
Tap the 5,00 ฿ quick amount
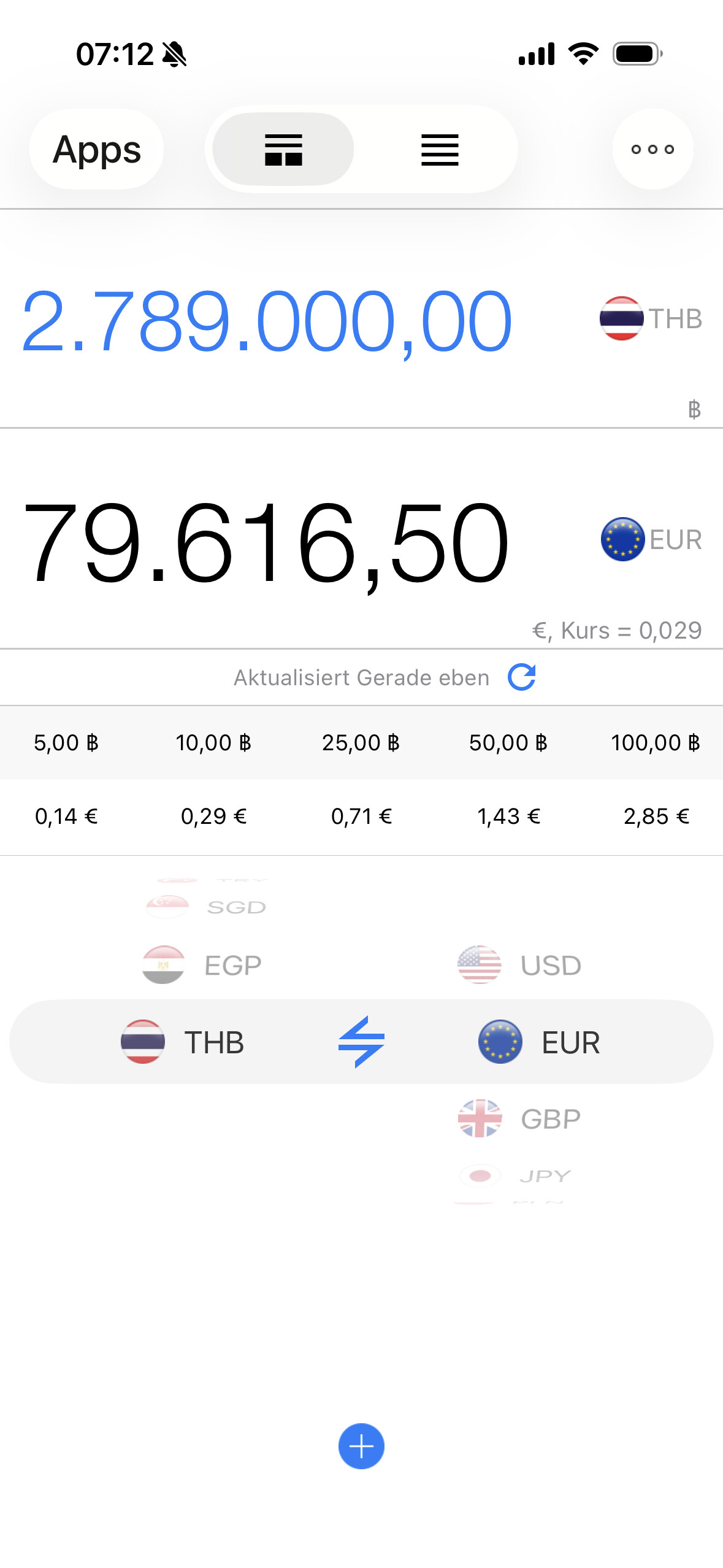tap(66, 743)
